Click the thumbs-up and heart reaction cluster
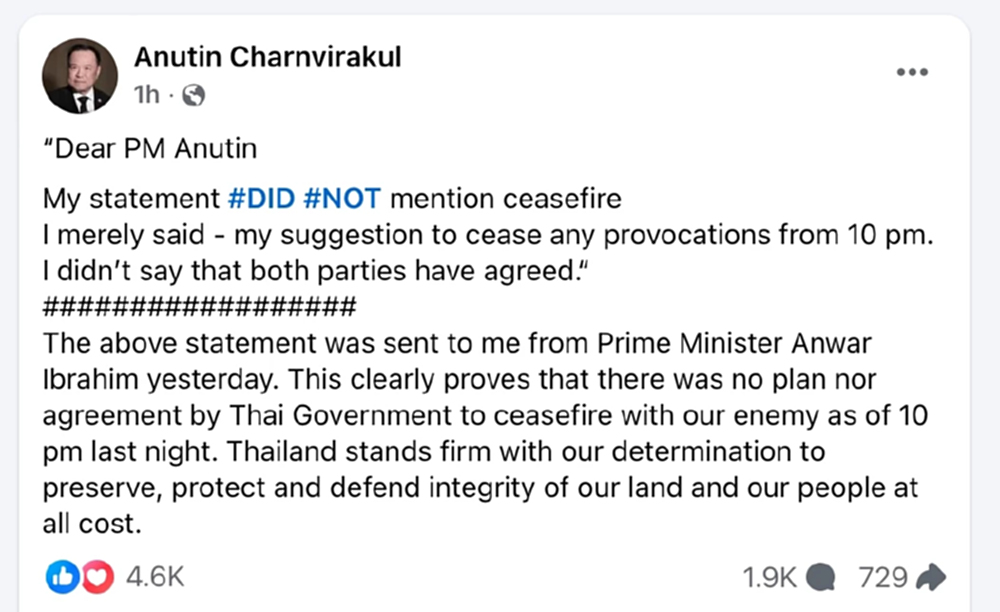The width and height of the screenshot is (1000, 612). pyautogui.click(x=78, y=576)
